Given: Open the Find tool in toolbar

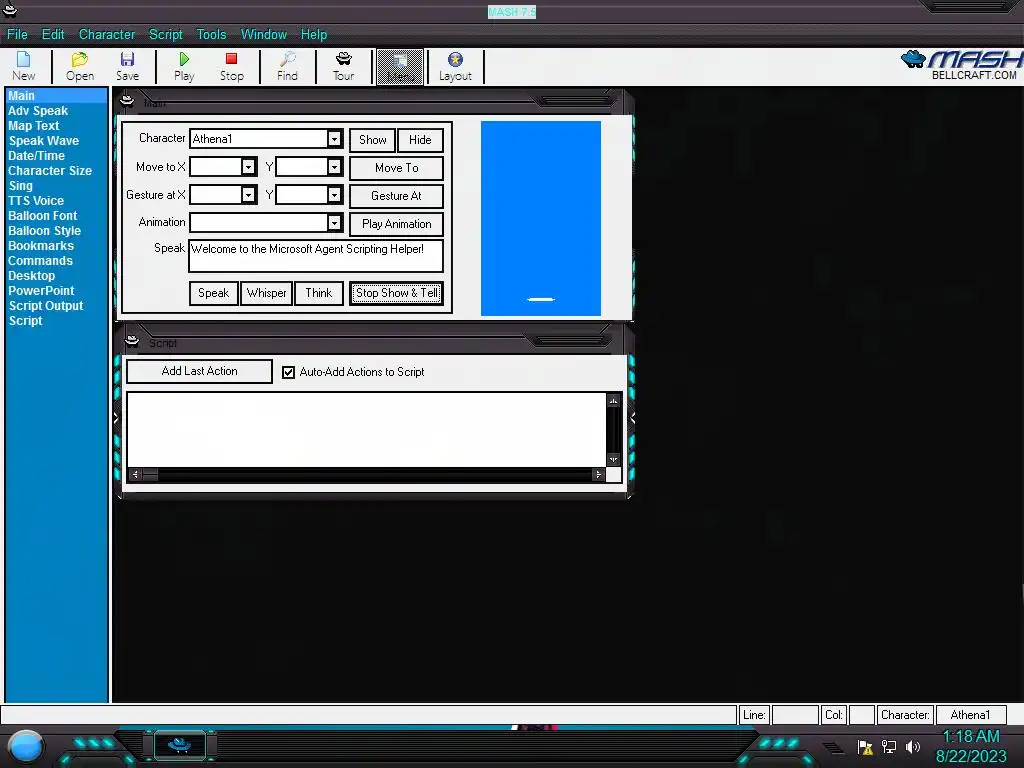Looking at the screenshot, I should [287, 67].
